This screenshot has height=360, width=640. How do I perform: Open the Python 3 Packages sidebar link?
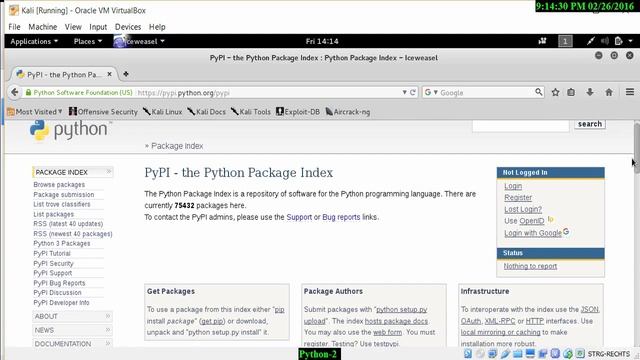click(x=62, y=243)
